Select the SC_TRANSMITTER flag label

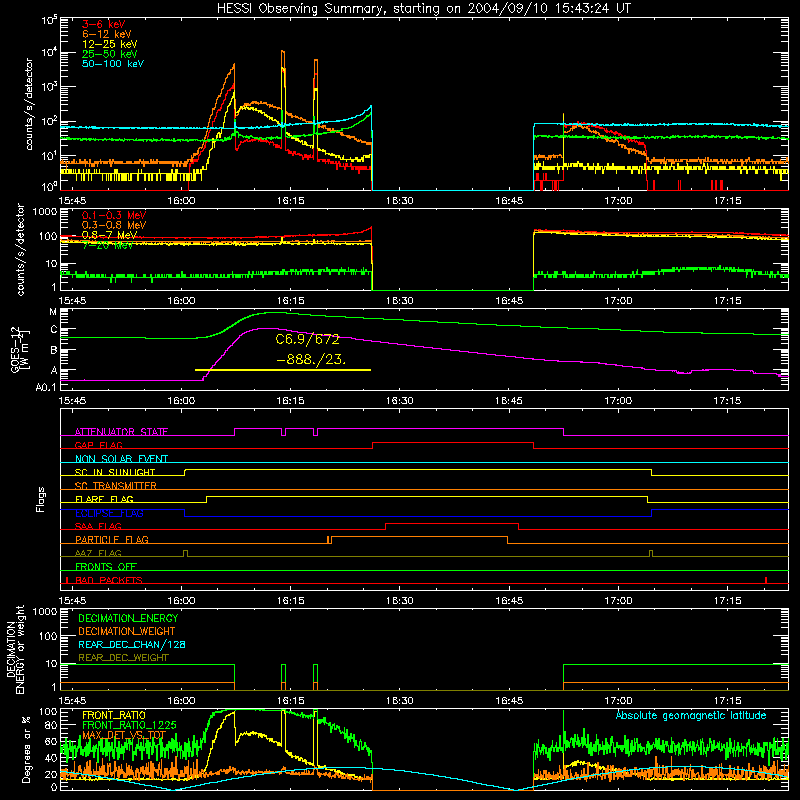(115, 486)
